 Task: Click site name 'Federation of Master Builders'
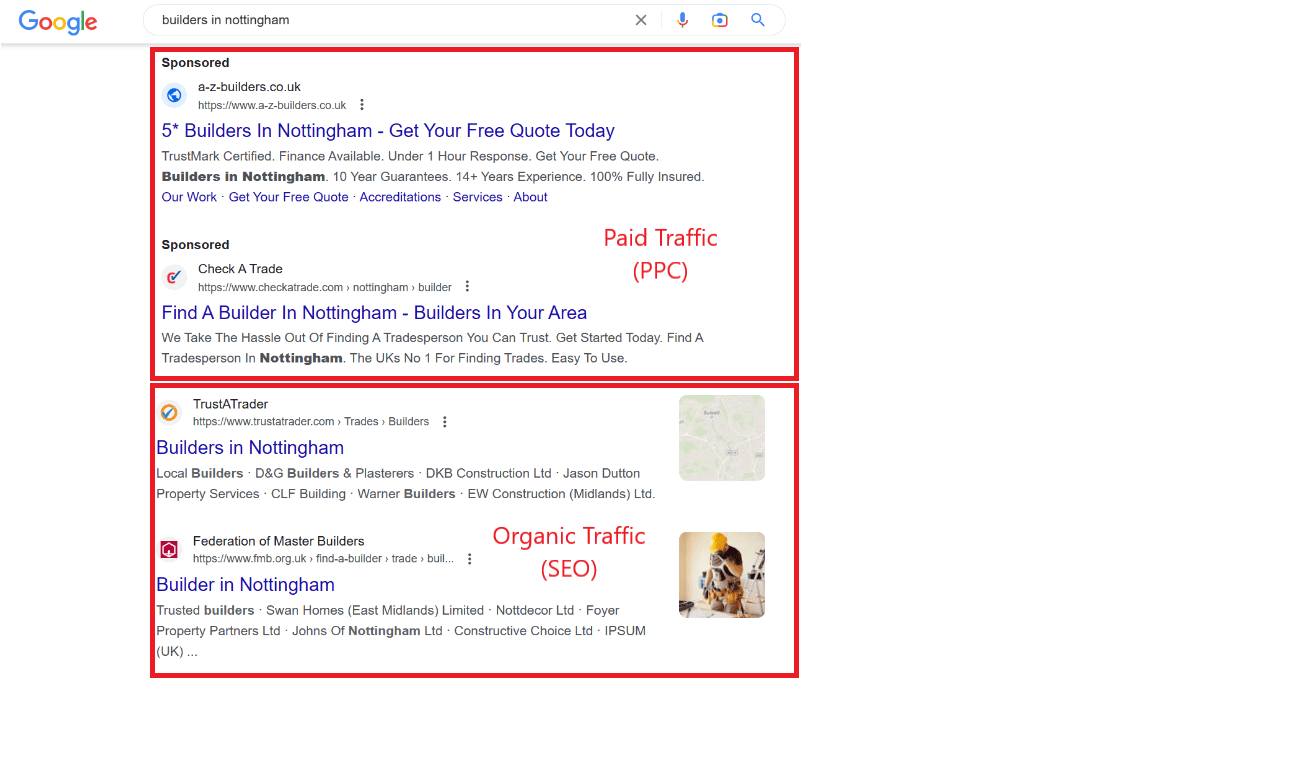(279, 541)
